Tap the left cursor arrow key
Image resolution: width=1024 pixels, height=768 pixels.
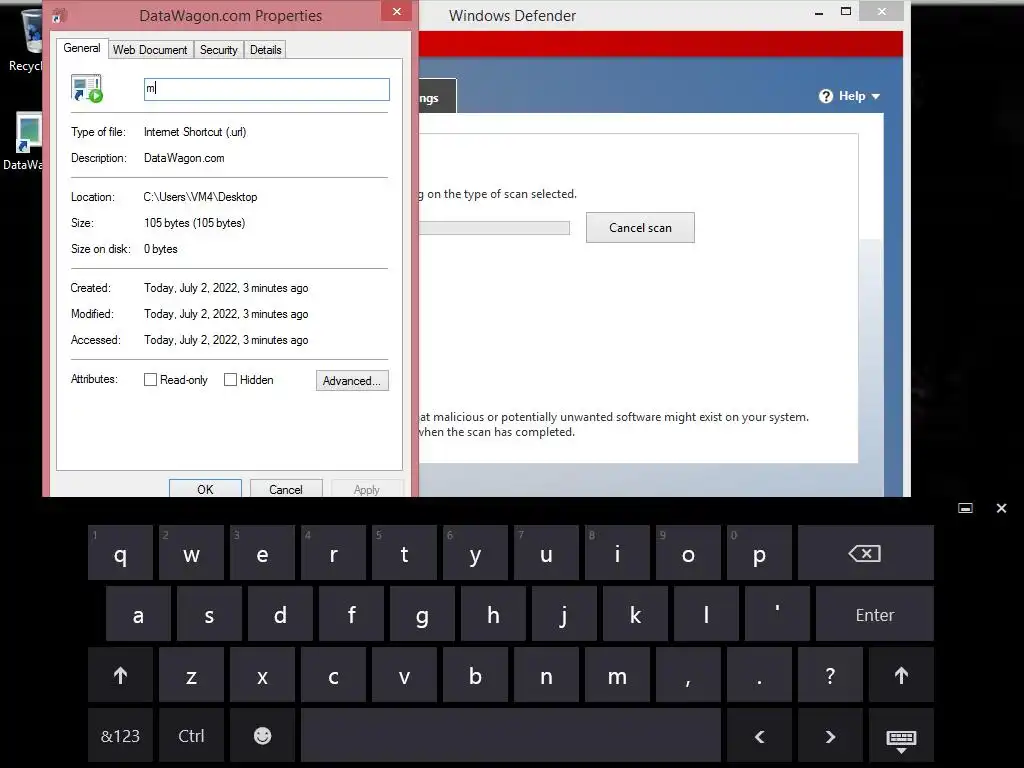click(x=759, y=735)
